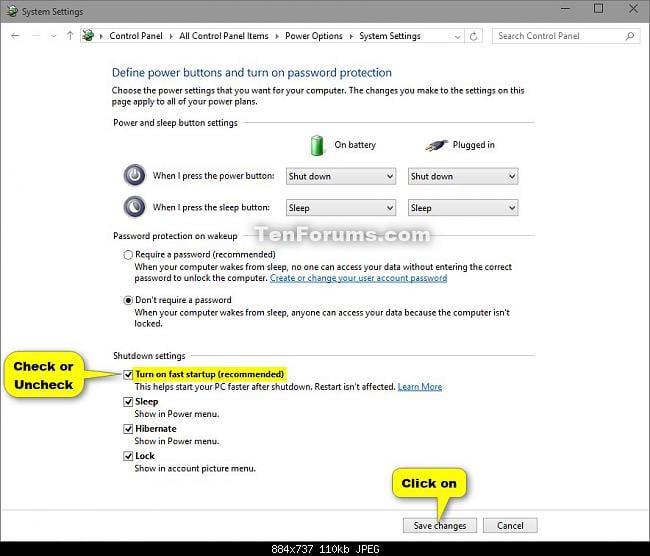Open address bar history dropdown
Viewport: 650px width, 556px height.
pos(457,36)
